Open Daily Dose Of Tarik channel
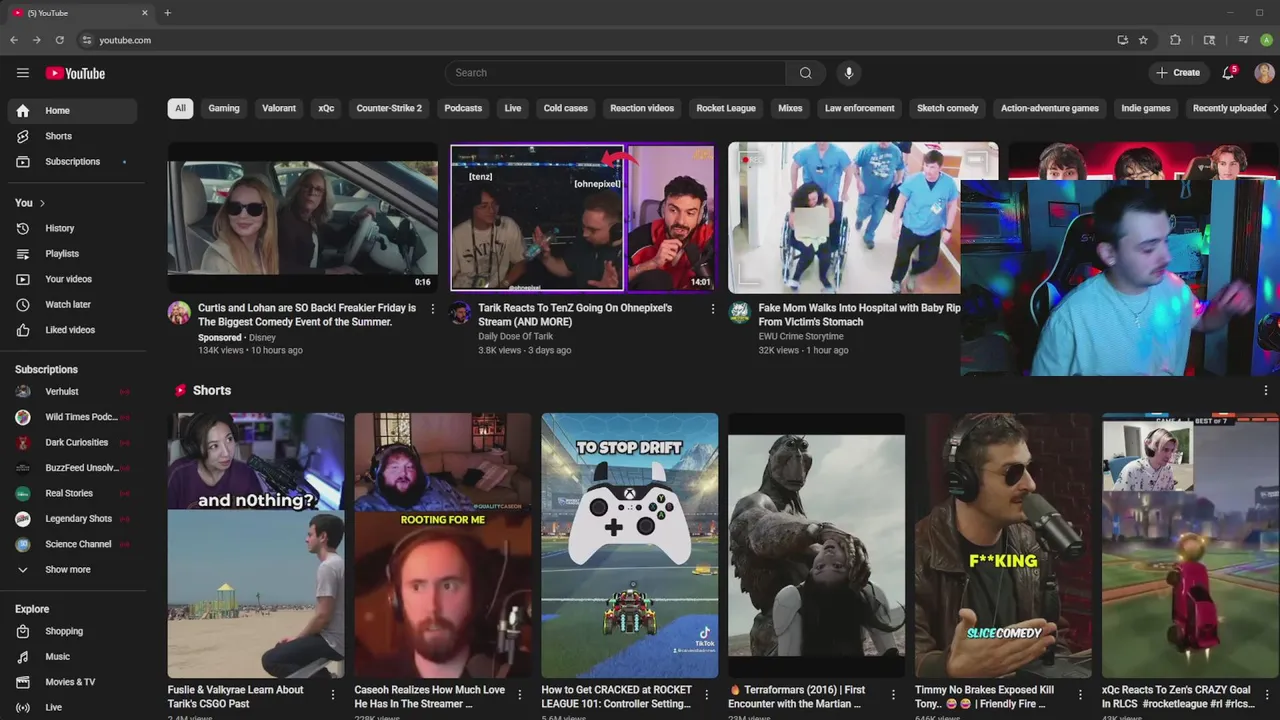 pyautogui.click(x=515, y=337)
